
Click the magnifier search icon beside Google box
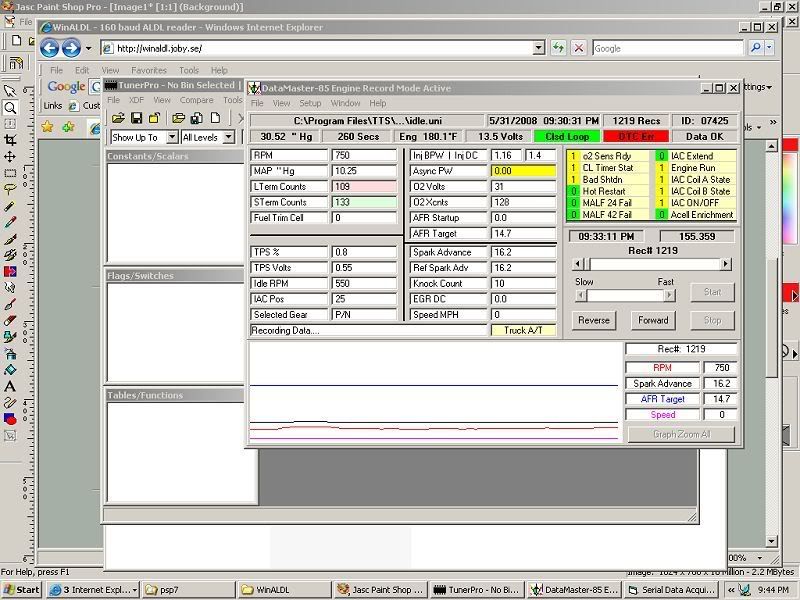pyautogui.click(x=756, y=48)
